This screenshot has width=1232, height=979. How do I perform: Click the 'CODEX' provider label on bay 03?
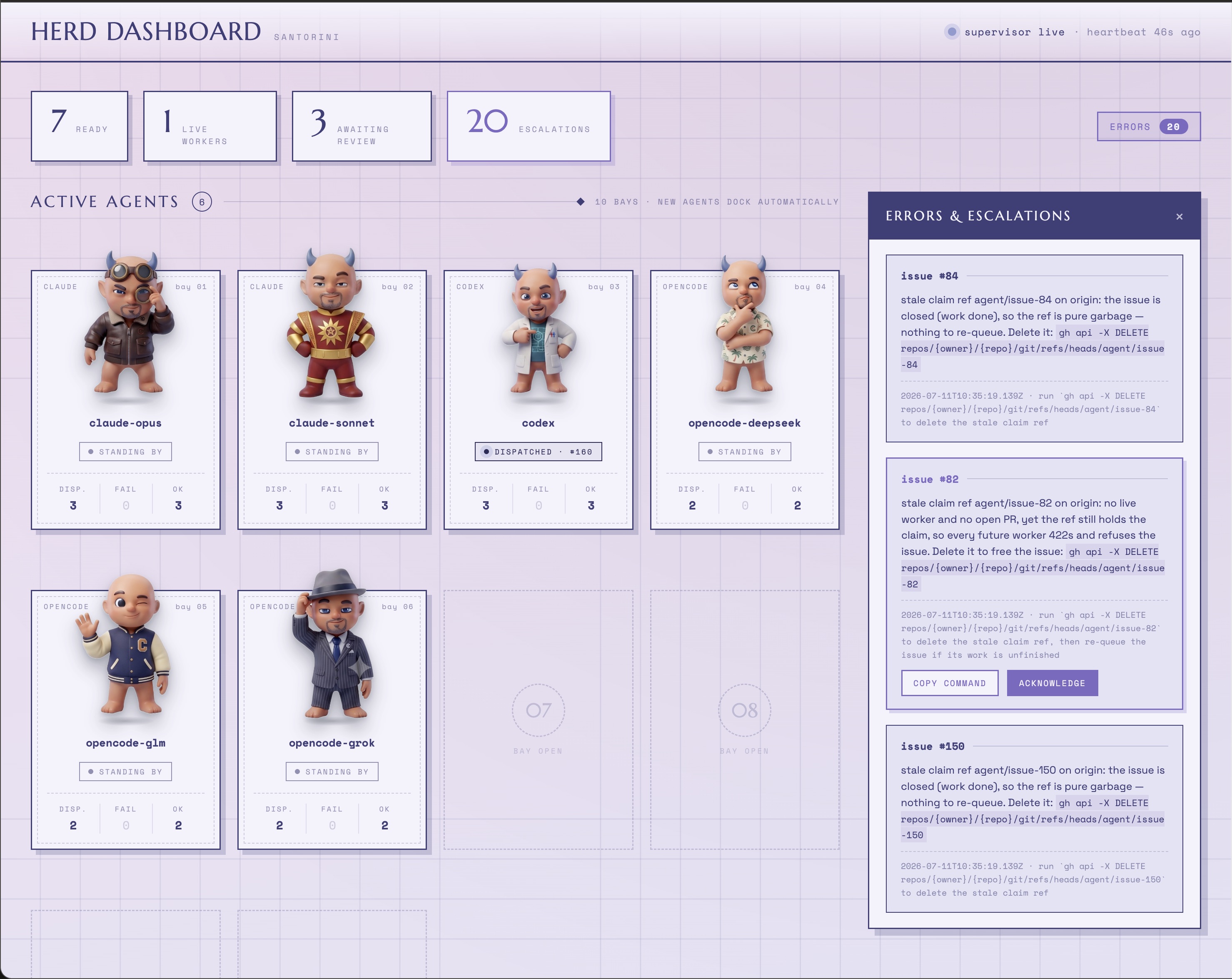(470, 286)
